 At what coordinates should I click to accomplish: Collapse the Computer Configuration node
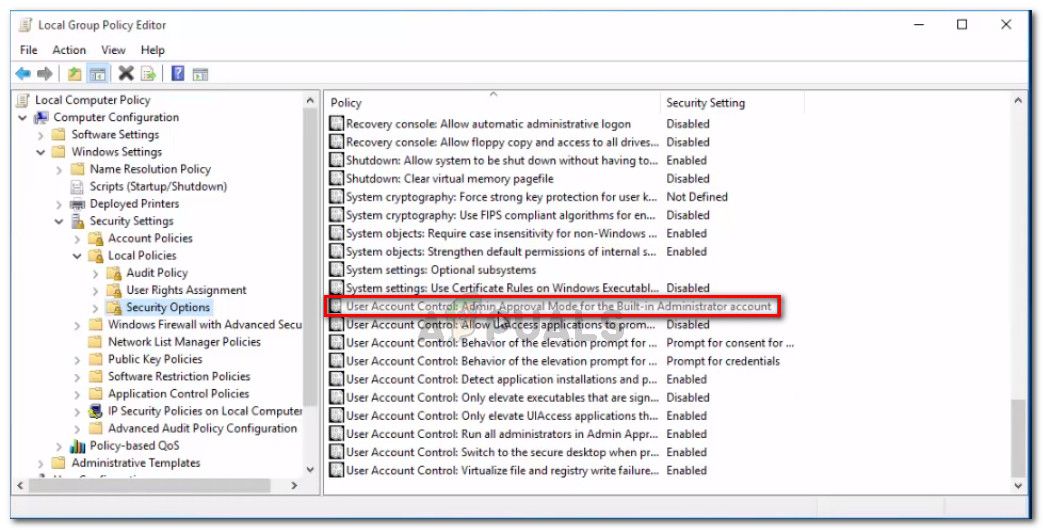coord(23,118)
